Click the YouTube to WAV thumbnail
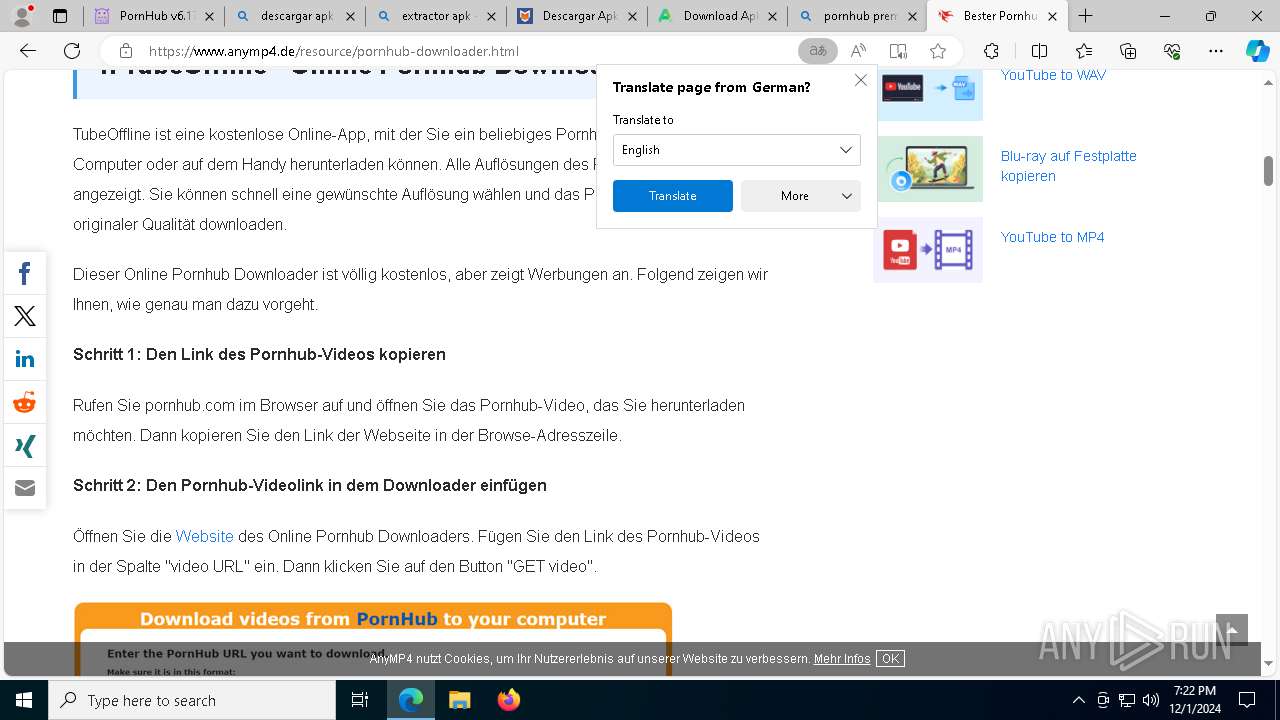1280x720 pixels. click(x=928, y=95)
